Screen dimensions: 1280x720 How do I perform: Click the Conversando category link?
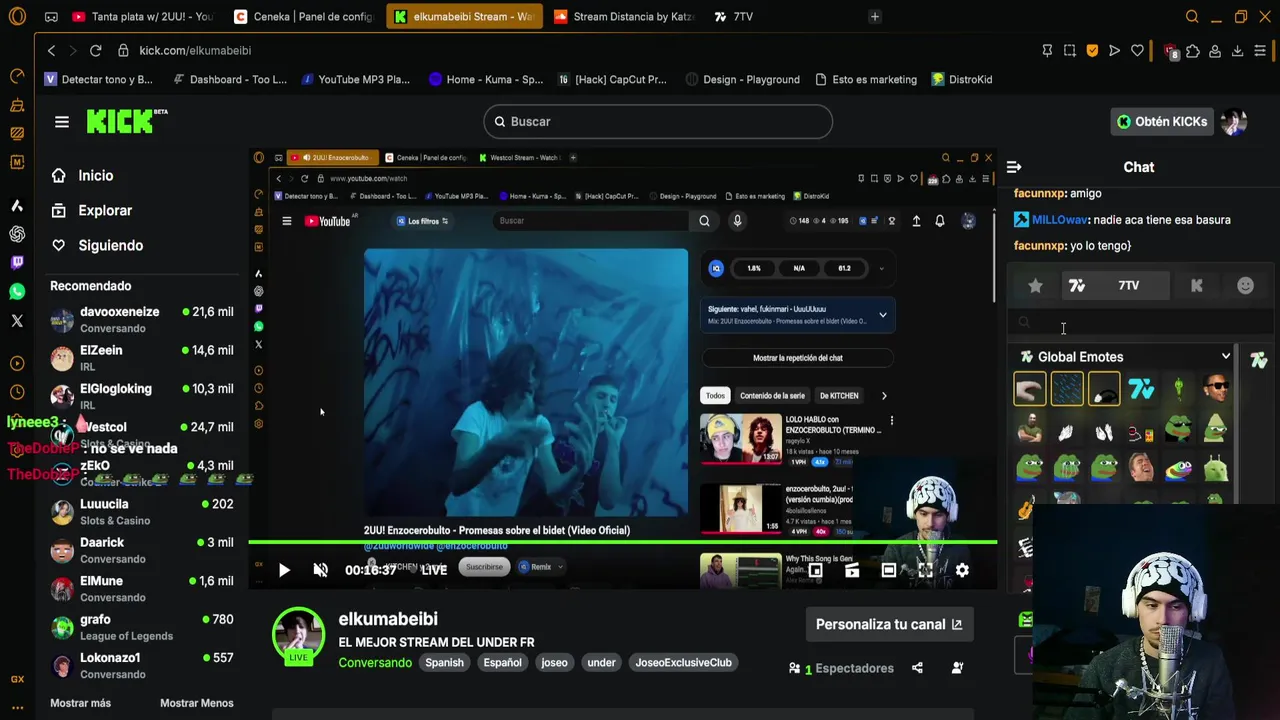click(375, 663)
